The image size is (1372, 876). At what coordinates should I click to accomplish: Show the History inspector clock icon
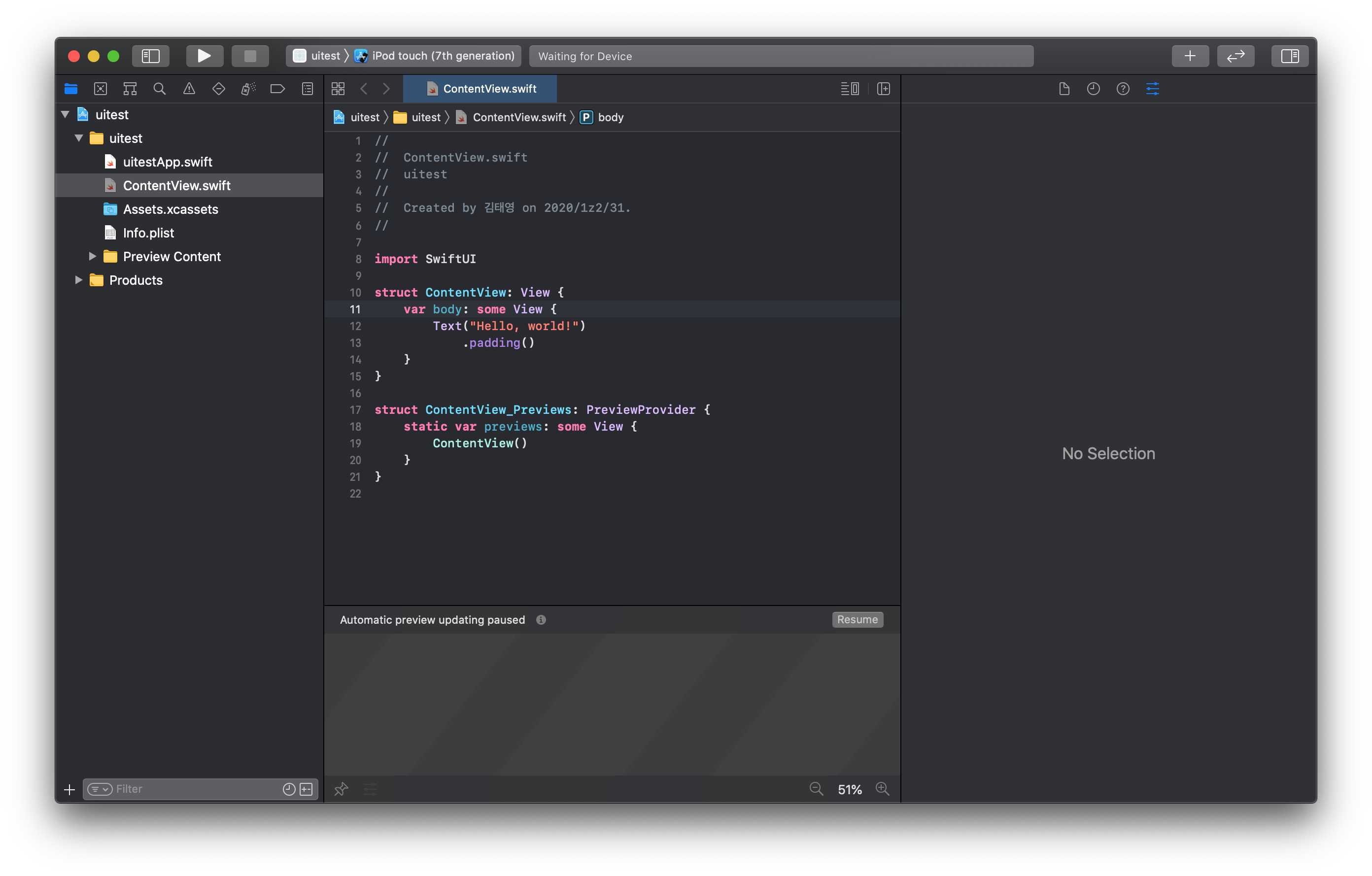tap(1093, 89)
